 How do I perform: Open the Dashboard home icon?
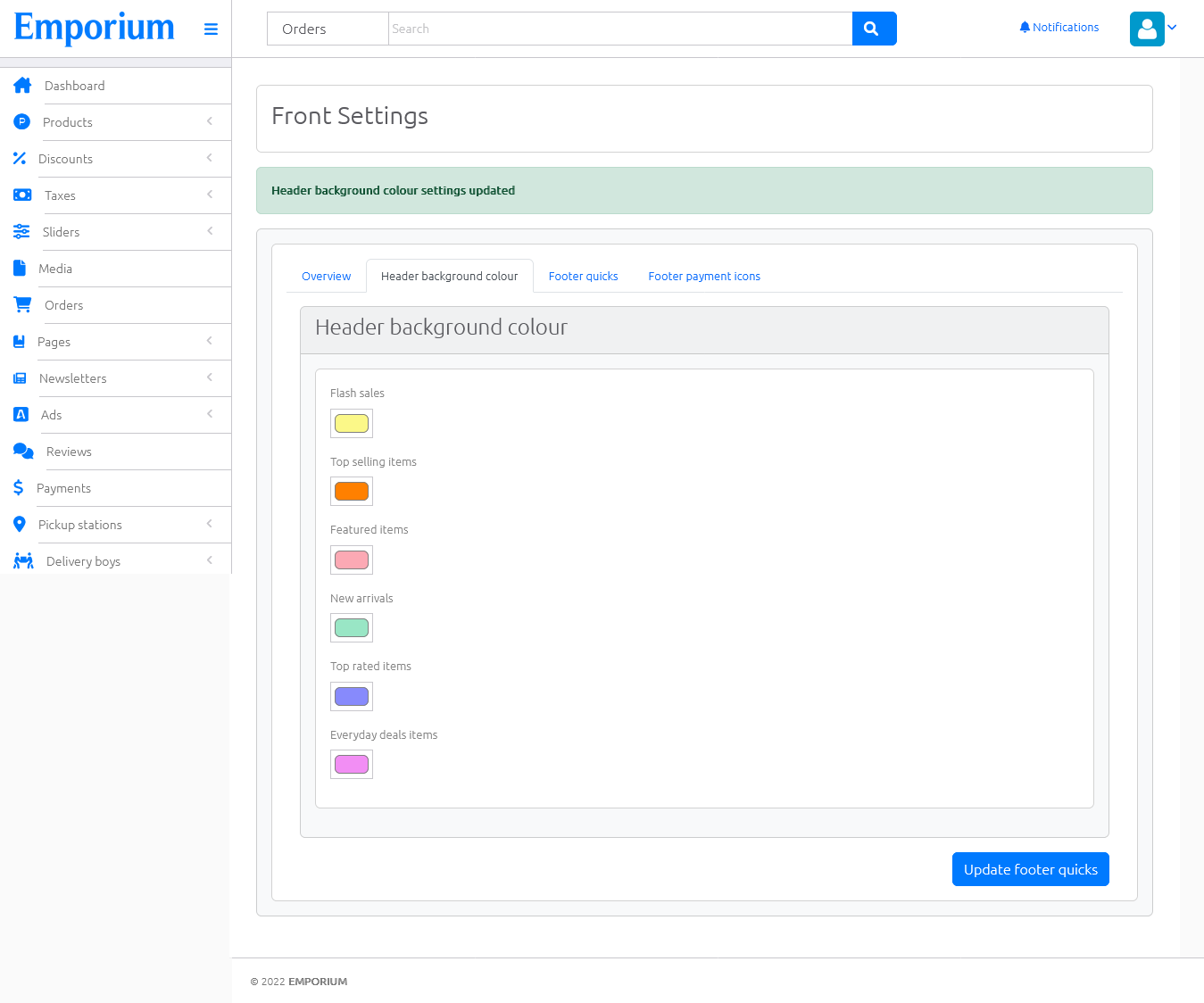[21, 85]
